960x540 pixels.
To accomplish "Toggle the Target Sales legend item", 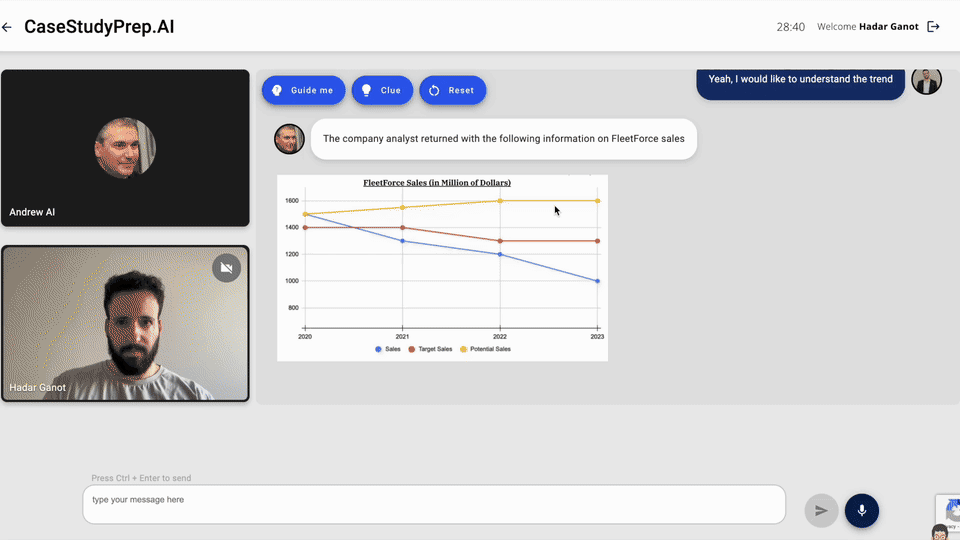I will tap(430, 349).
